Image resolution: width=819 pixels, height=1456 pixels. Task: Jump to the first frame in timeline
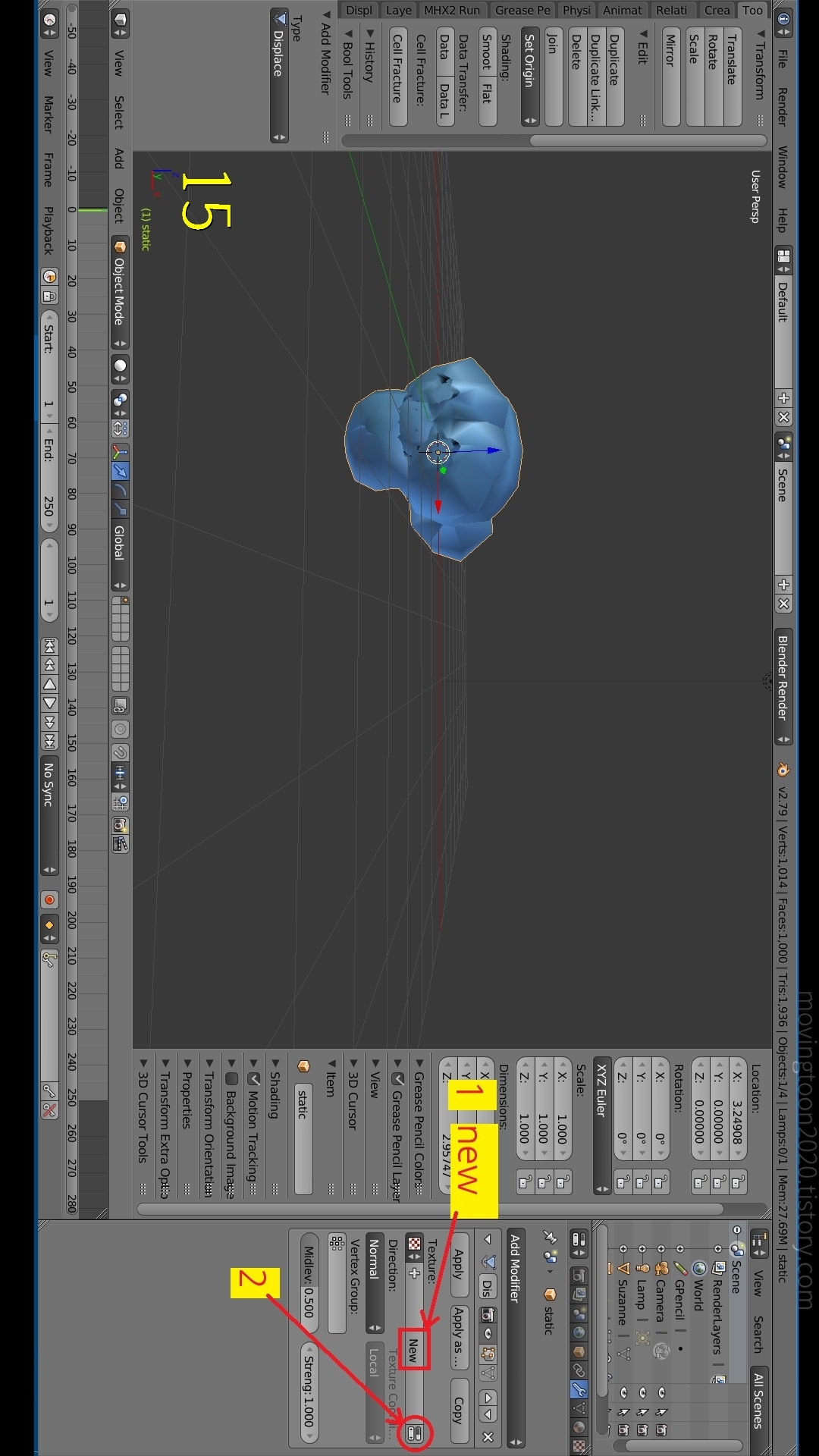click(49, 646)
